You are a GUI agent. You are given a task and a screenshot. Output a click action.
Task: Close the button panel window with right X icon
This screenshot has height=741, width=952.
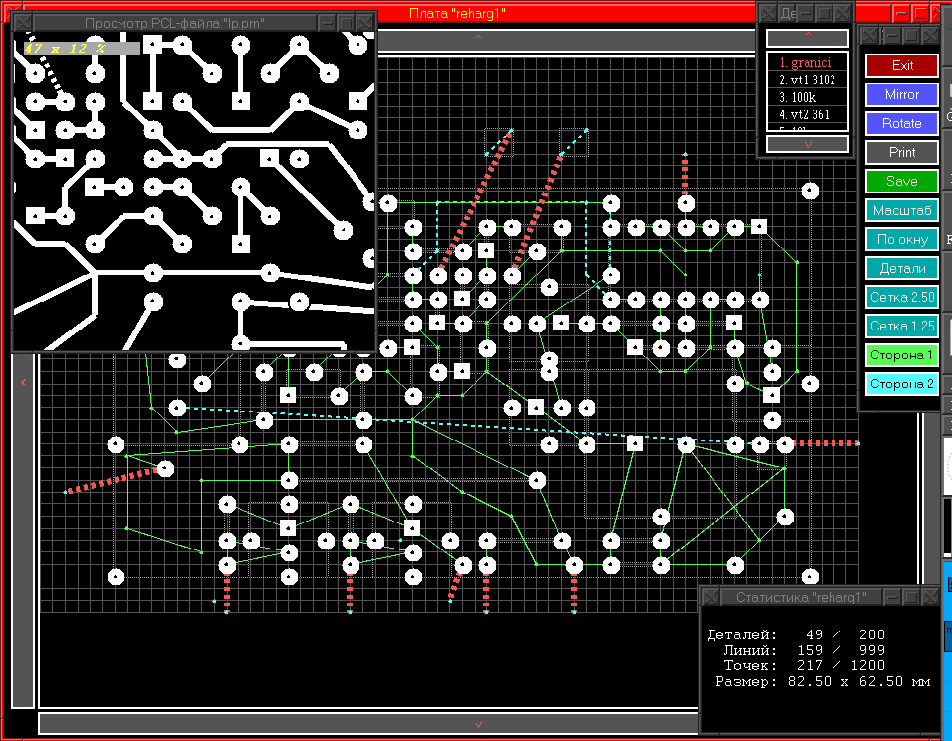click(x=930, y=36)
